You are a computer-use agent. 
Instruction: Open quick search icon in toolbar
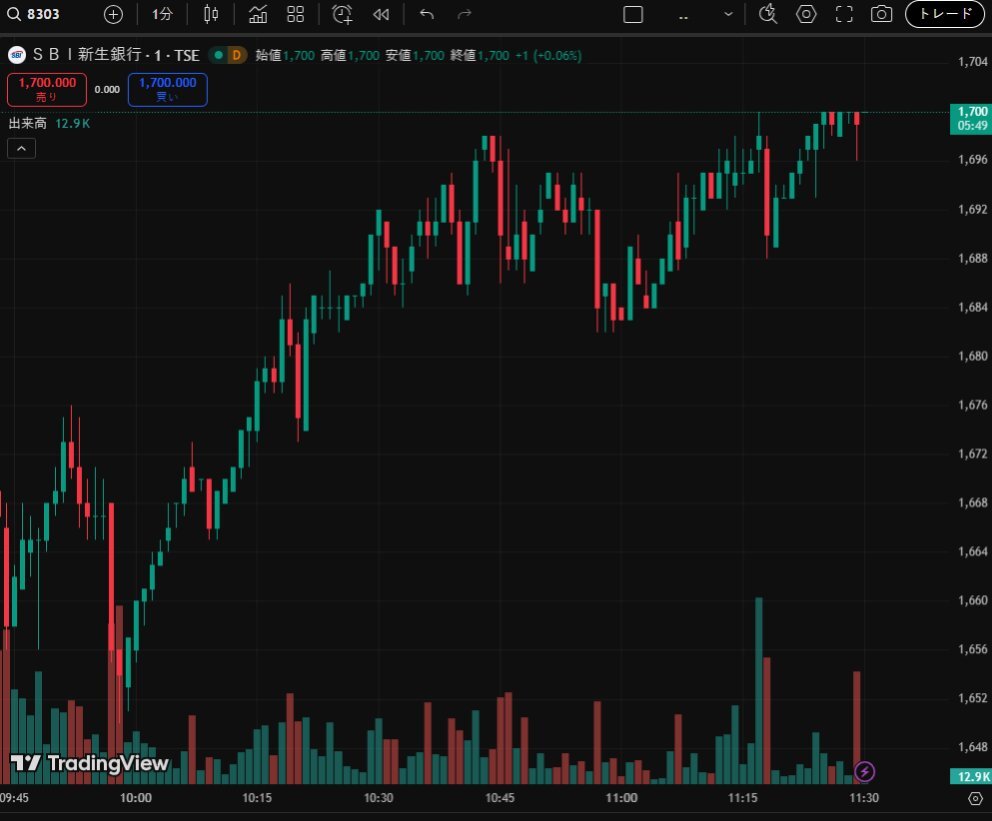768,14
